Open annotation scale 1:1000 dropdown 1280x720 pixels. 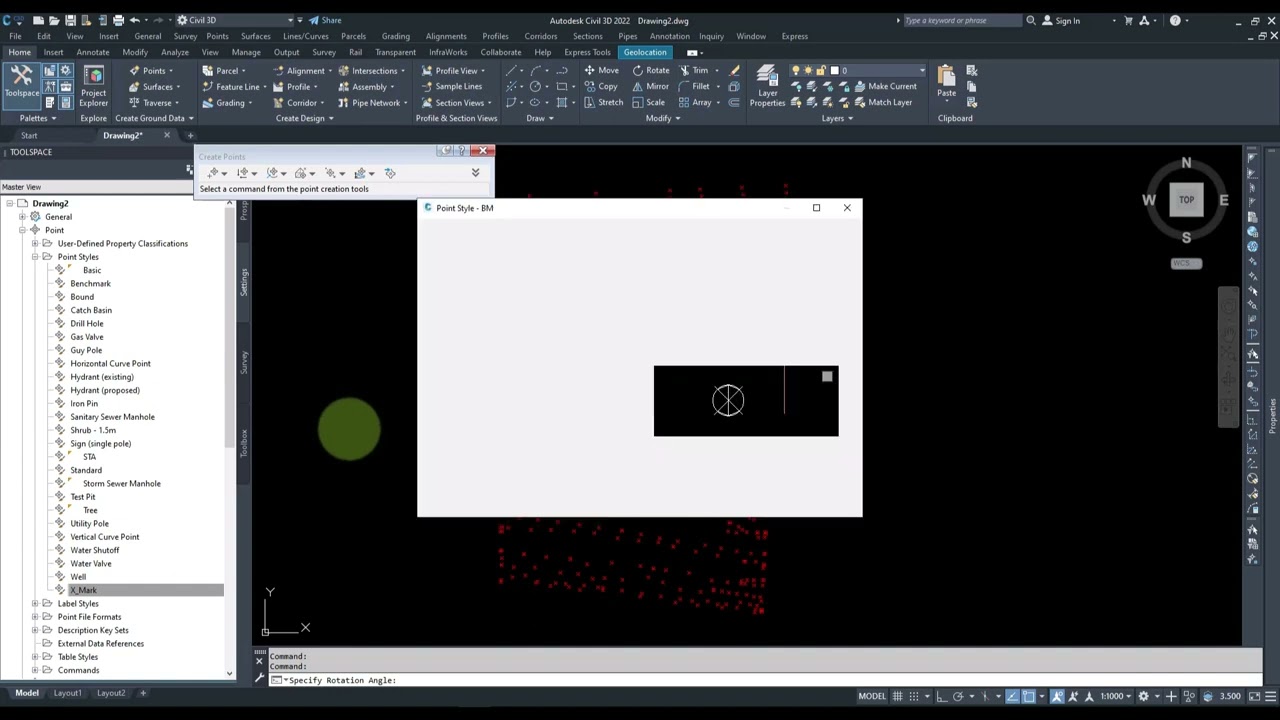pos(1116,696)
